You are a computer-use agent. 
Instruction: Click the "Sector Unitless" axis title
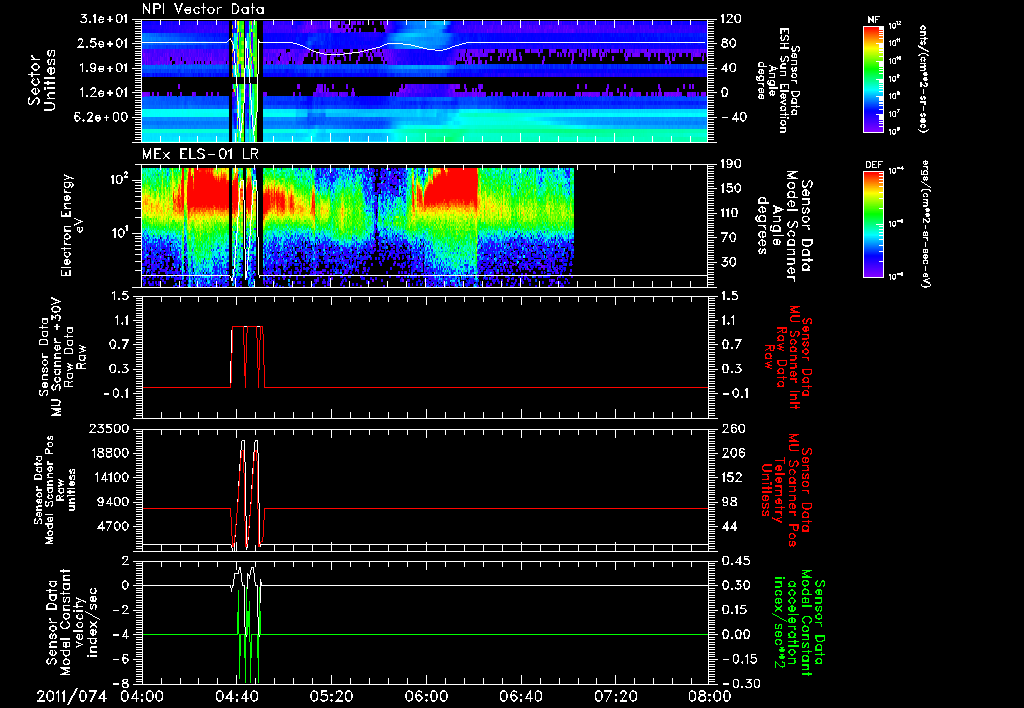click(x=42, y=80)
